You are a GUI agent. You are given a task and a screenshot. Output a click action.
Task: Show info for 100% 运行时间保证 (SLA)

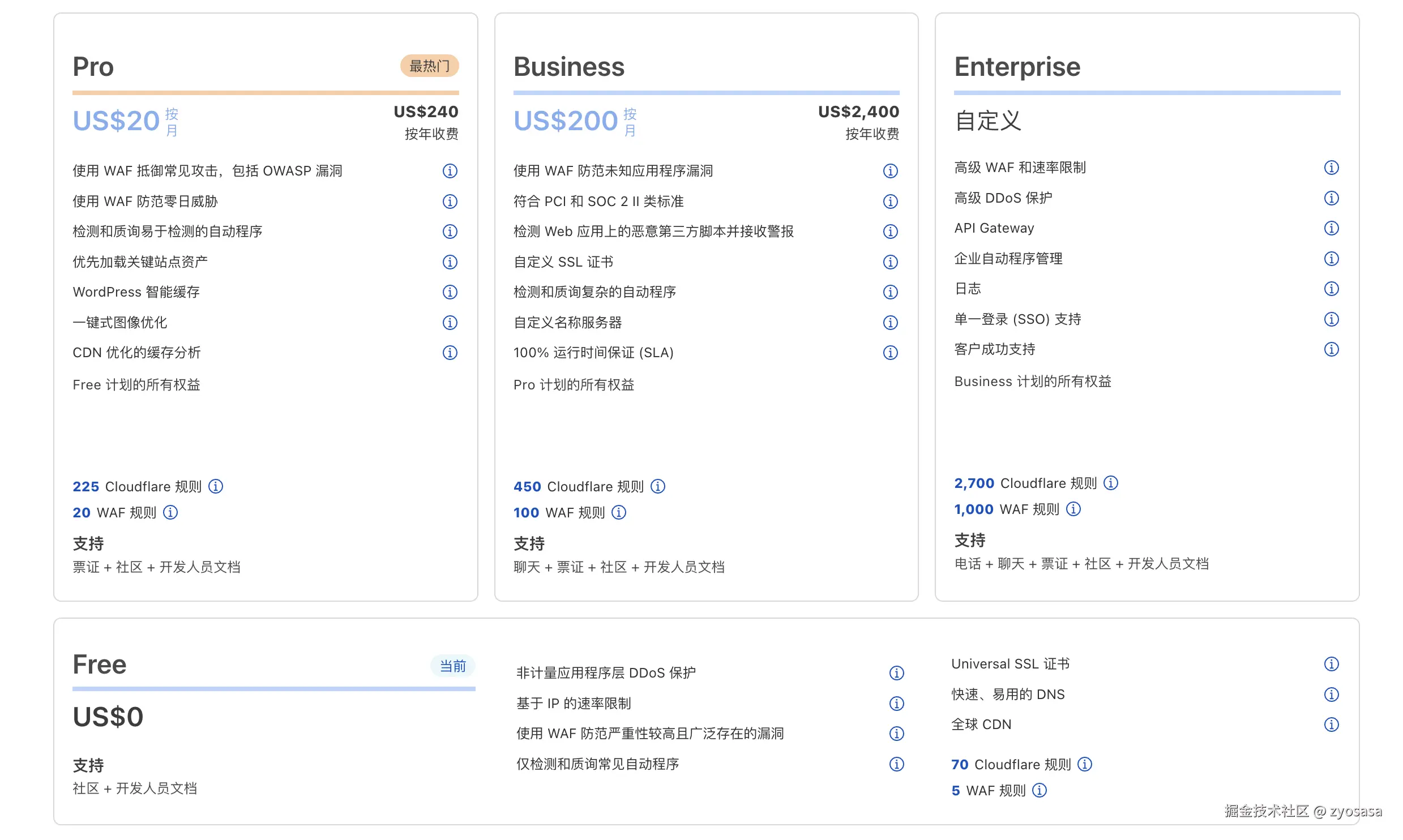click(x=891, y=353)
